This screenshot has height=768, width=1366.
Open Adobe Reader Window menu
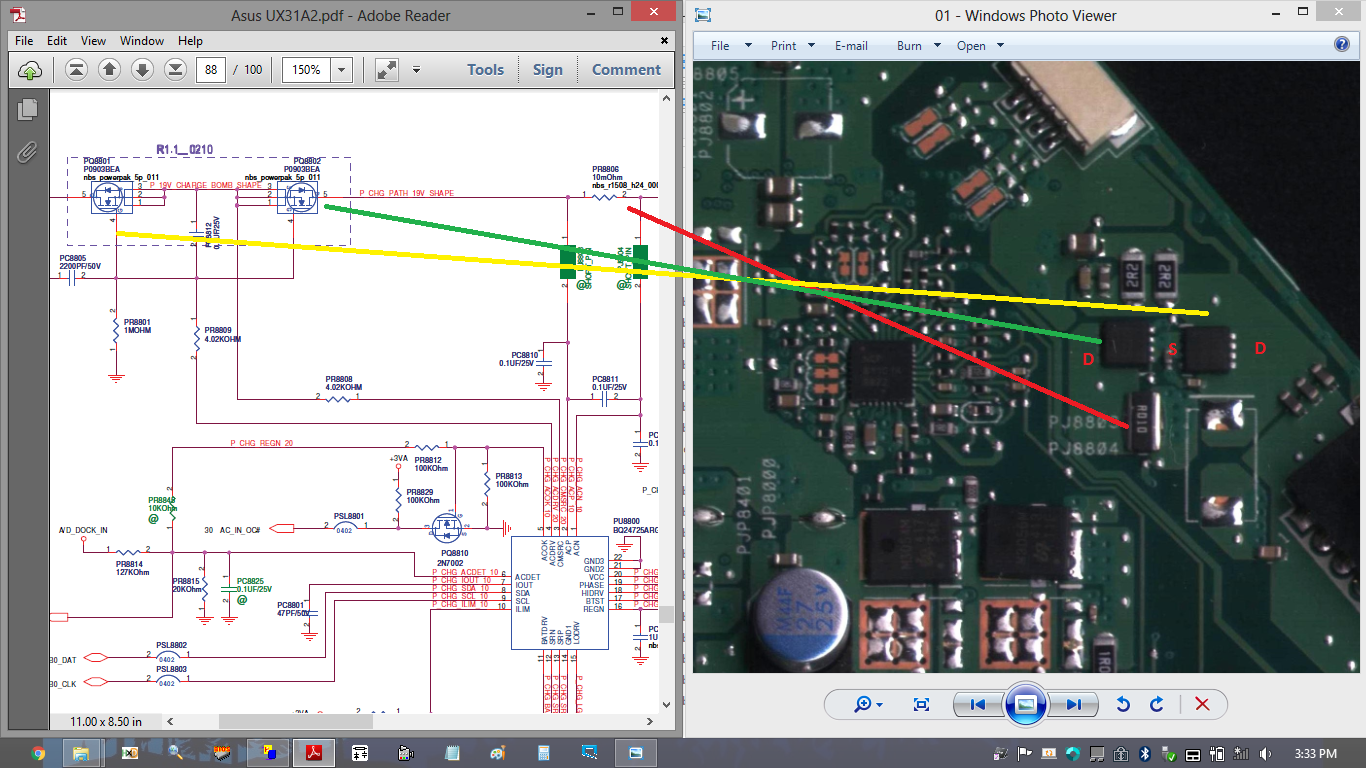coord(142,41)
